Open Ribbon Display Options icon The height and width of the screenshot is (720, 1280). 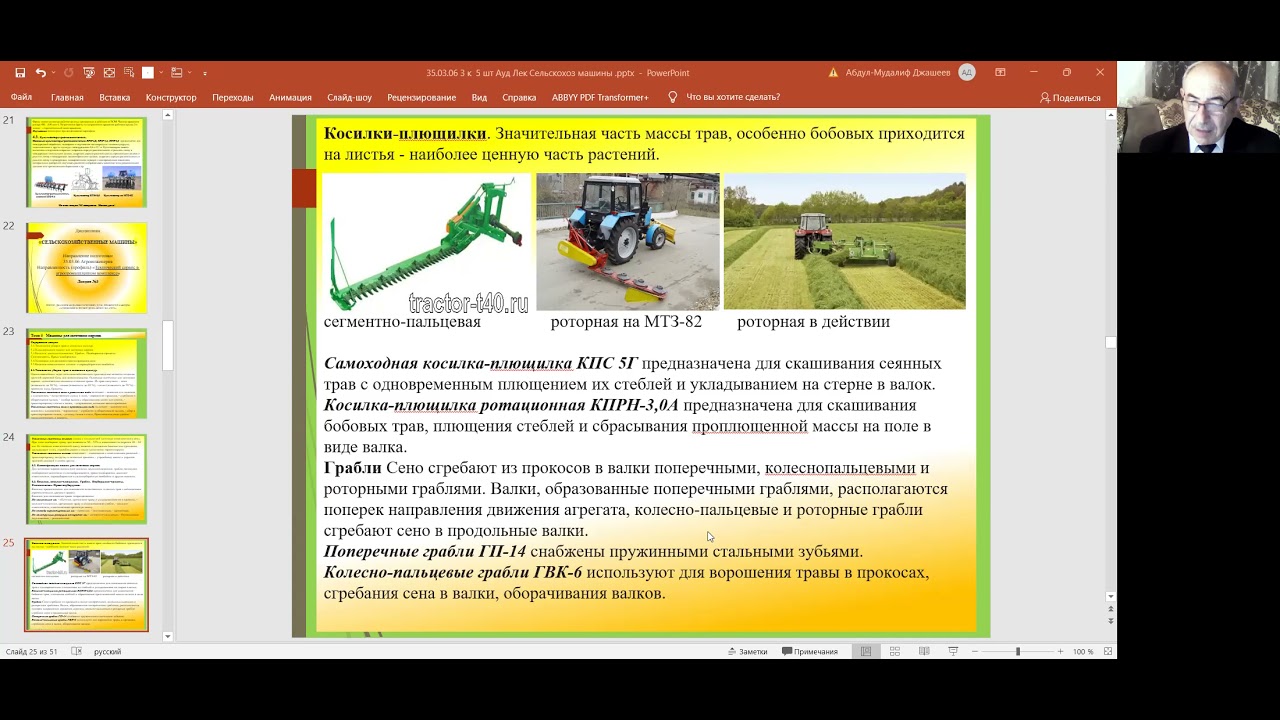1000,73
